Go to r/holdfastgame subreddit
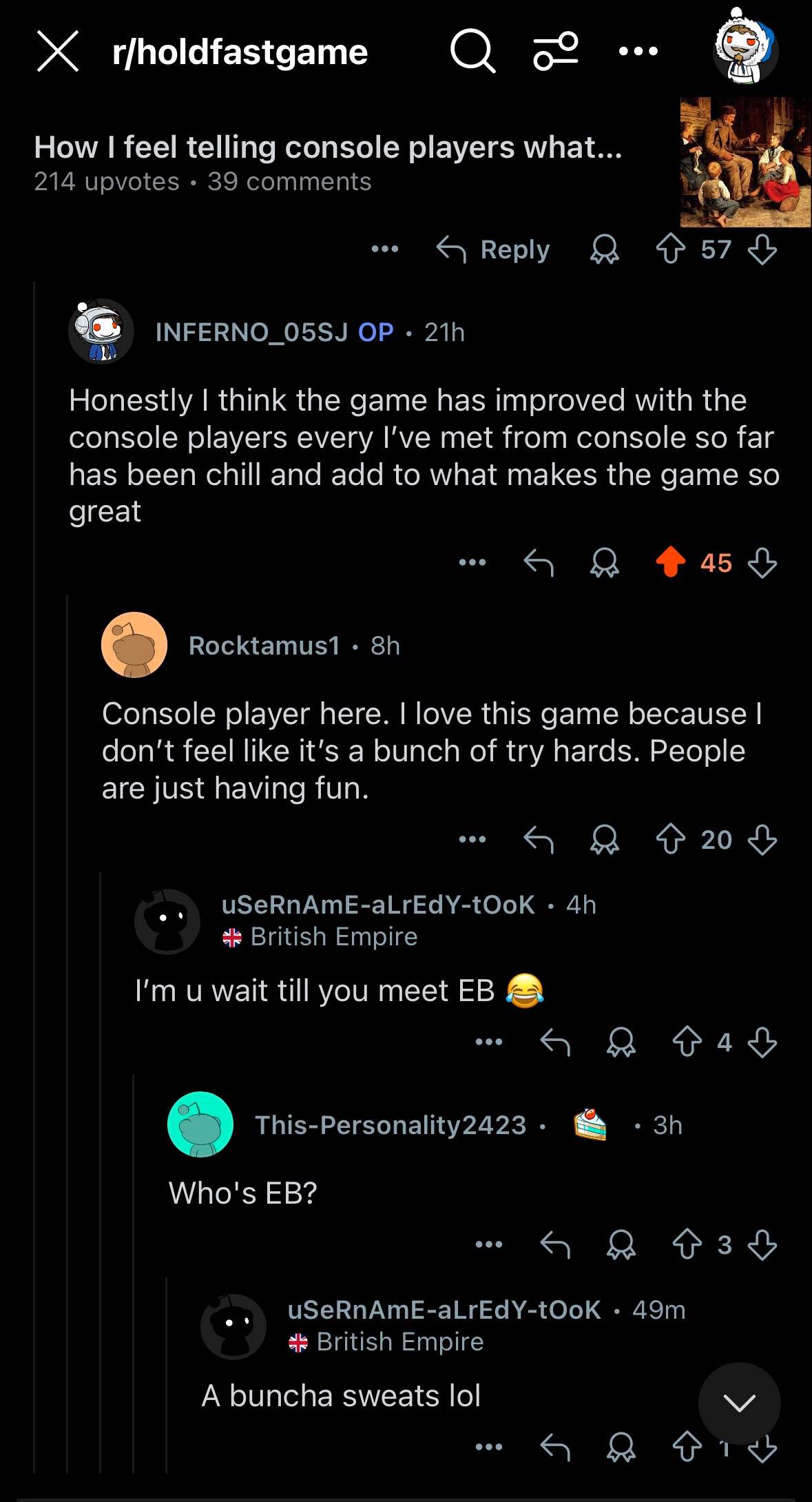Image resolution: width=812 pixels, height=1502 pixels. pos(240,52)
